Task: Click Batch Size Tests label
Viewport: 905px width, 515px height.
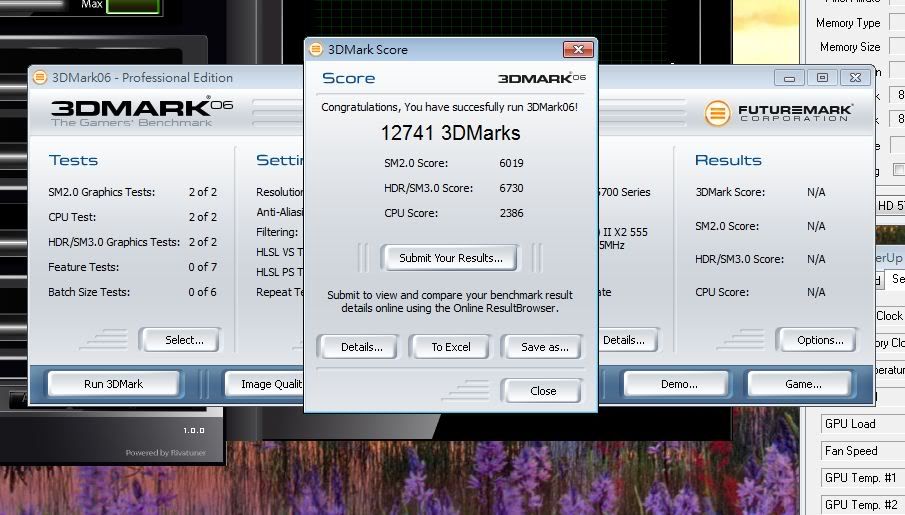Action: click(x=89, y=292)
